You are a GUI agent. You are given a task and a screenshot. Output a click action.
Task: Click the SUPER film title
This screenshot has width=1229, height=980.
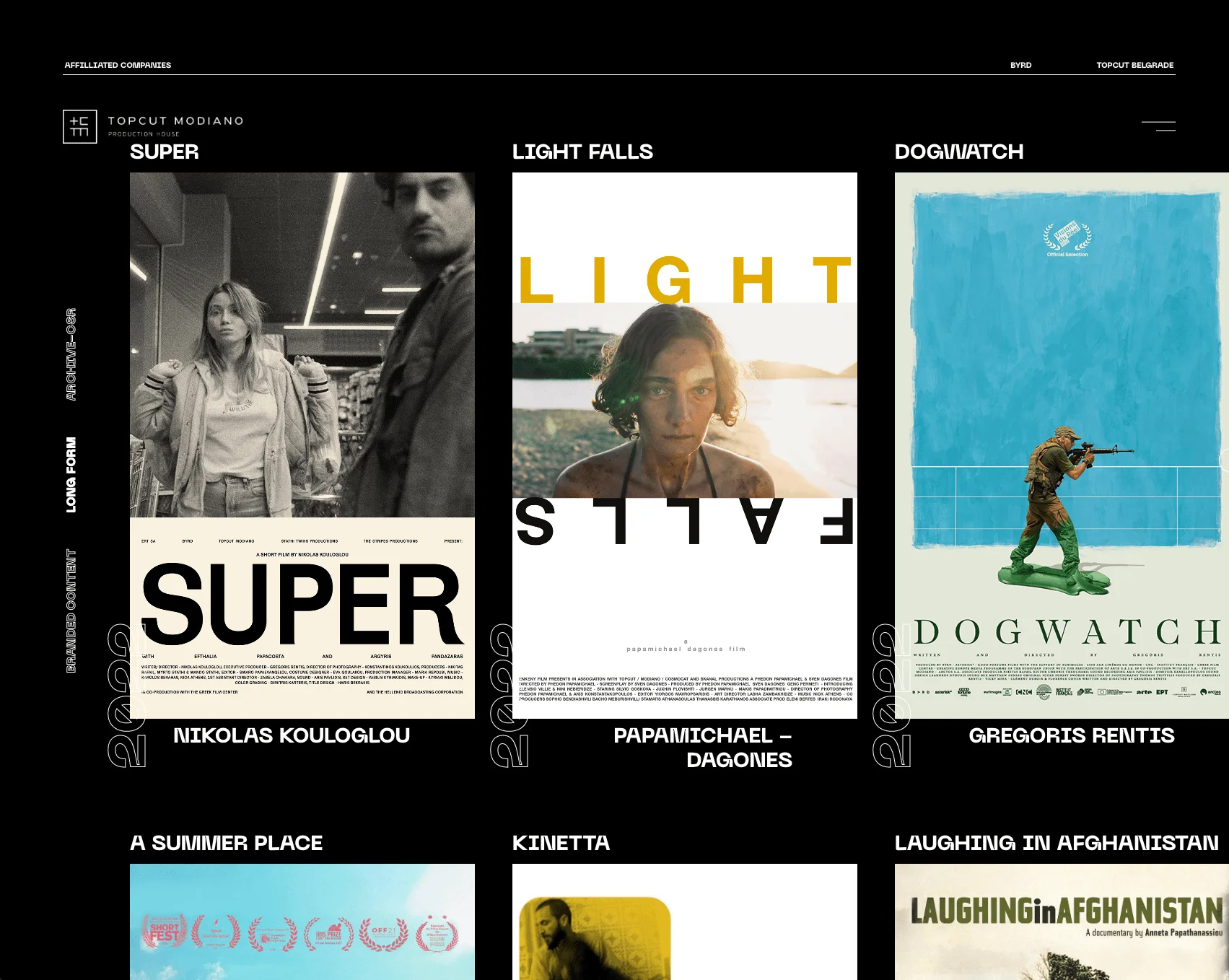point(165,152)
